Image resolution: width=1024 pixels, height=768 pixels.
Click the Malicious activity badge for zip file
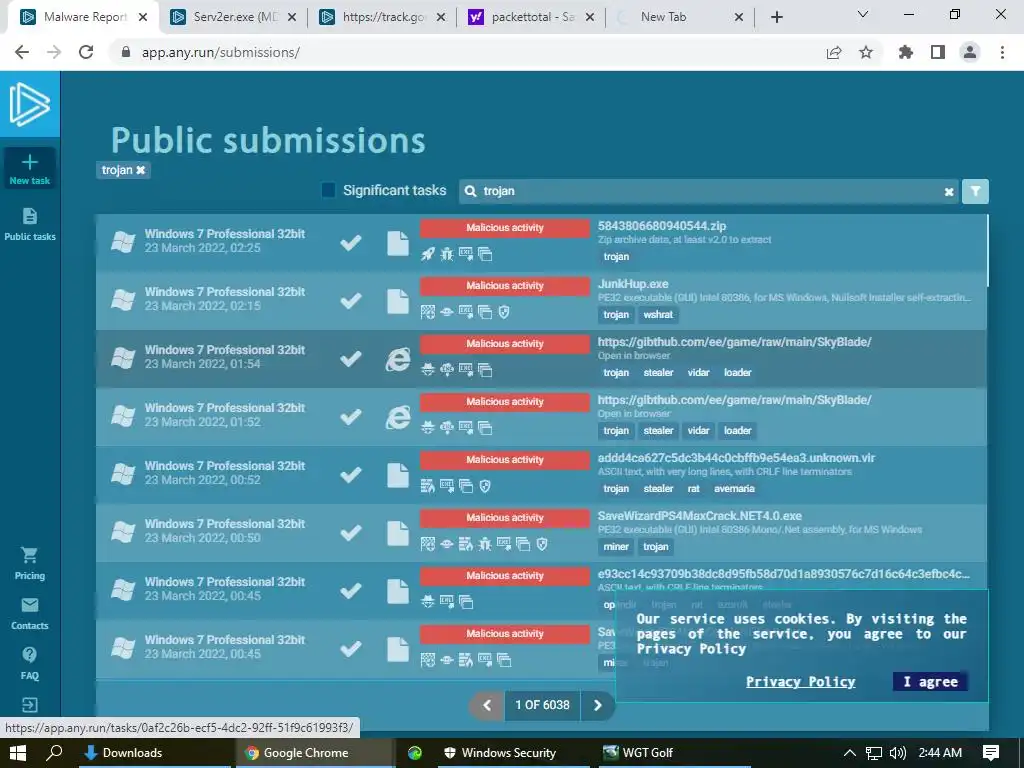505,228
